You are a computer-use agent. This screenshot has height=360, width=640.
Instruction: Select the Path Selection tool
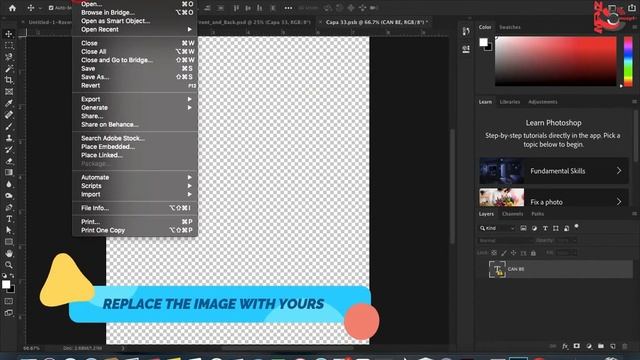9,230
